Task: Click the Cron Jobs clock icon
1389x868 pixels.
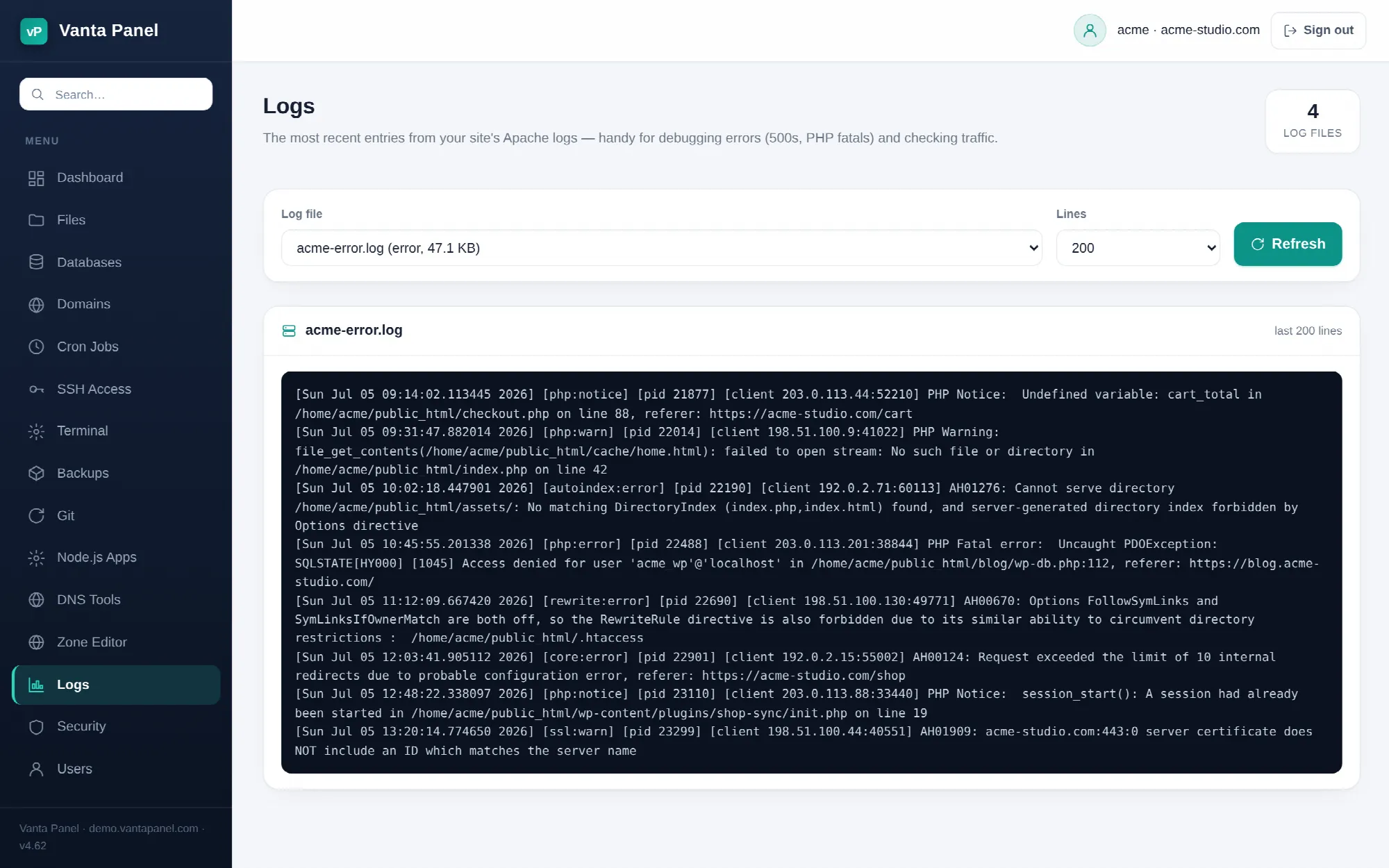Action: point(36,347)
